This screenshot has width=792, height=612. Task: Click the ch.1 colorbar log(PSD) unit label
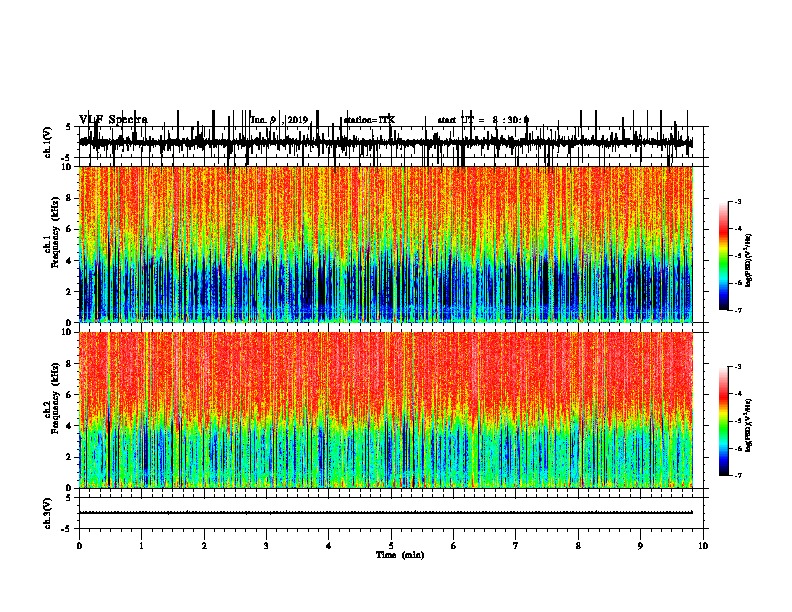pyautogui.click(x=748, y=261)
